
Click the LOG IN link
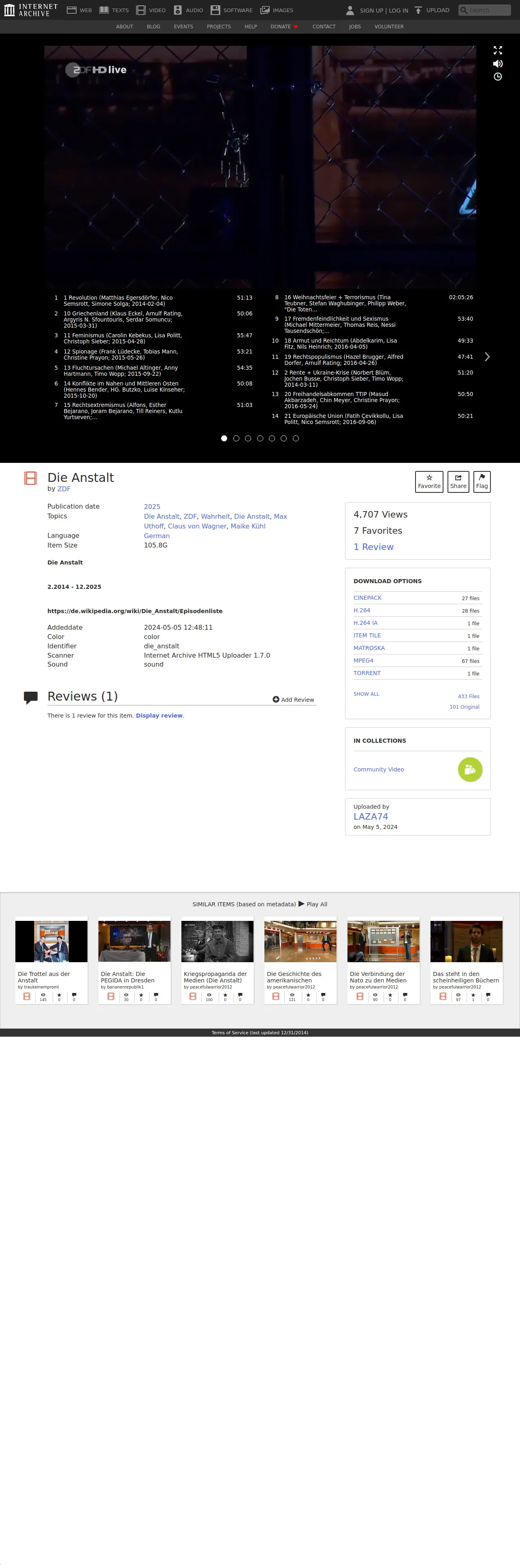click(399, 11)
